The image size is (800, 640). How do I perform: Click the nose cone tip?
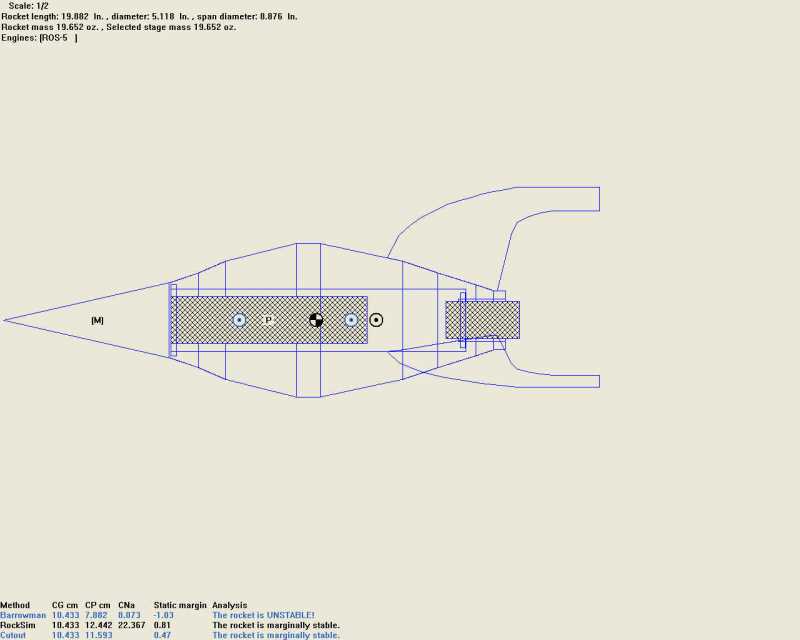(x=6, y=320)
